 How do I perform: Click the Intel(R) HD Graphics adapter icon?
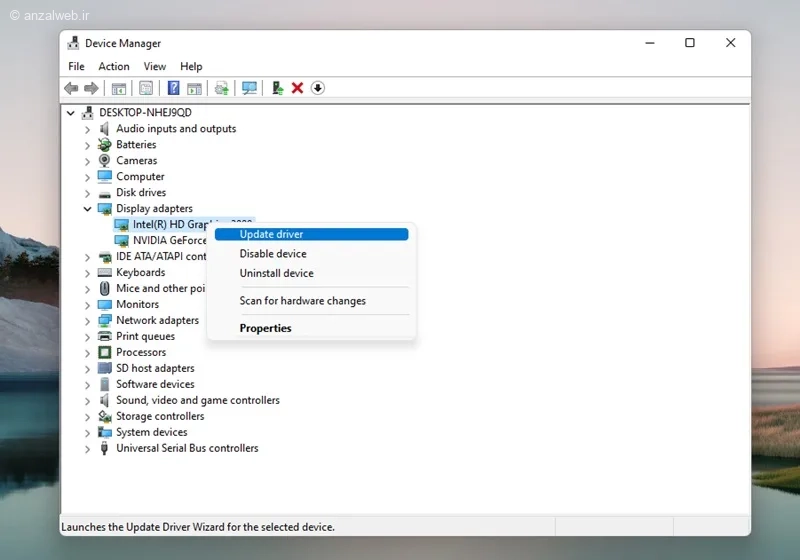[x=121, y=225]
